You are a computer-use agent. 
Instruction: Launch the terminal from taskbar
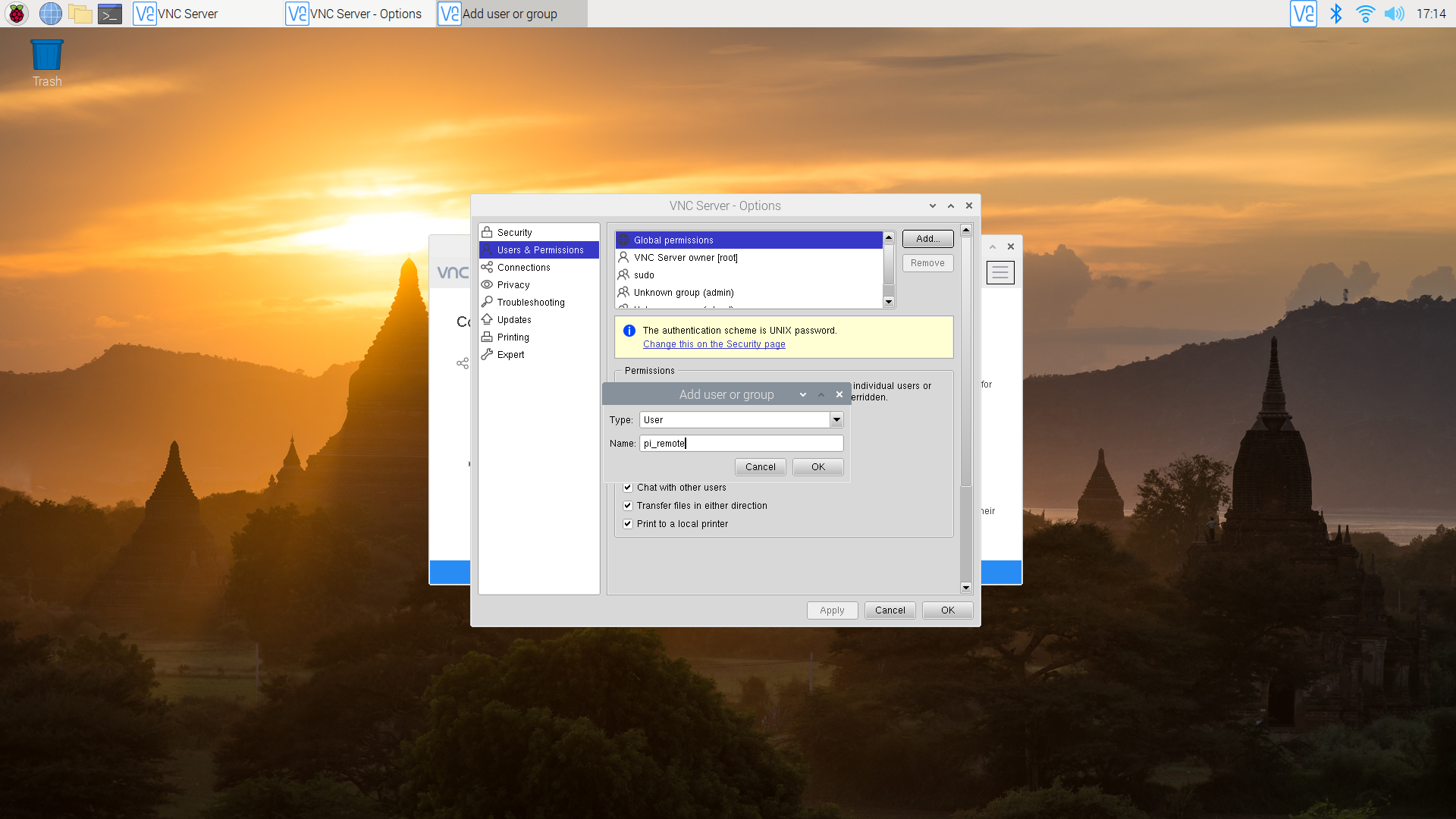pyautogui.click(x=110, y=14)
